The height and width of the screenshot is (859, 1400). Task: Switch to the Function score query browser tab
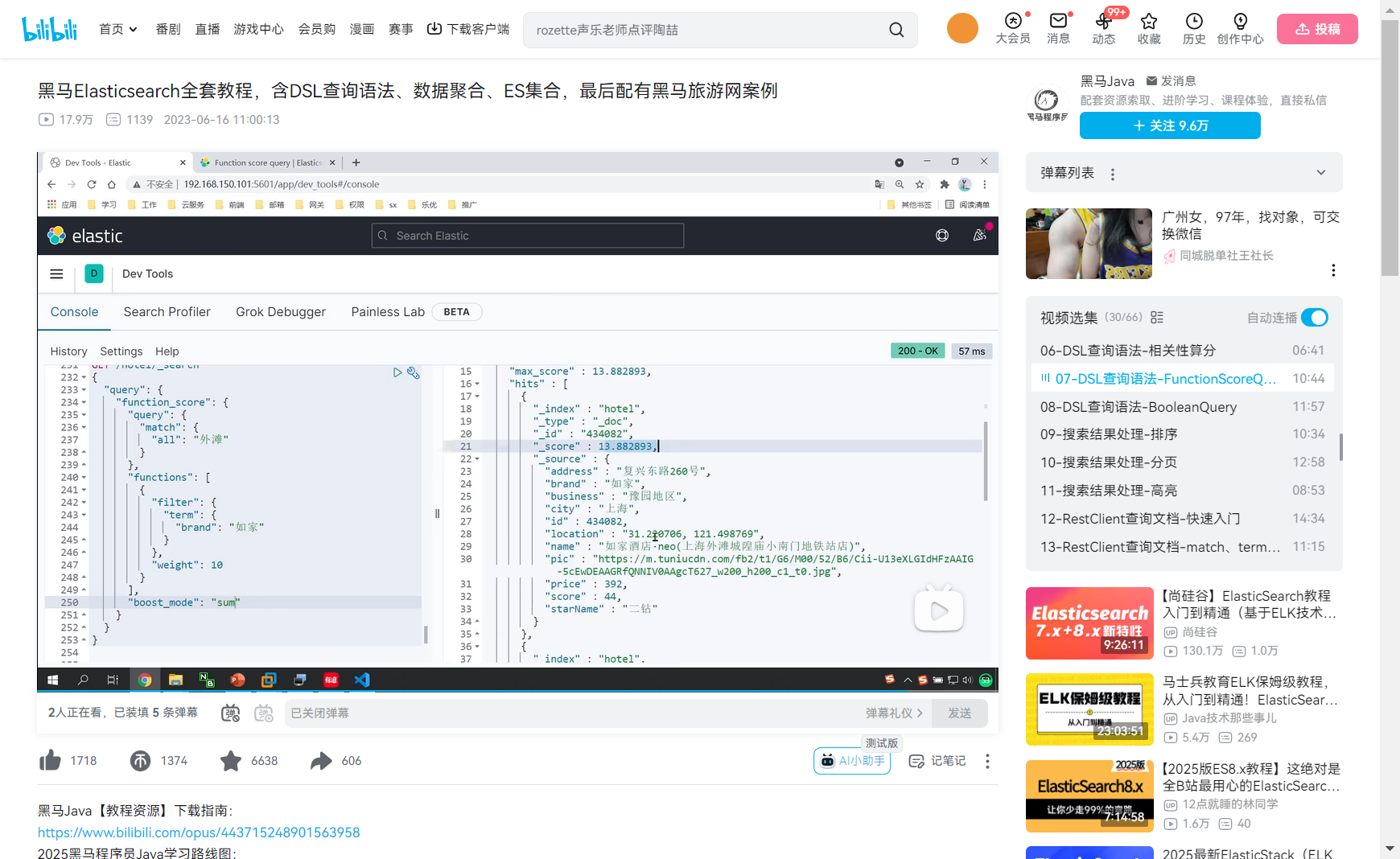(266, 162)
